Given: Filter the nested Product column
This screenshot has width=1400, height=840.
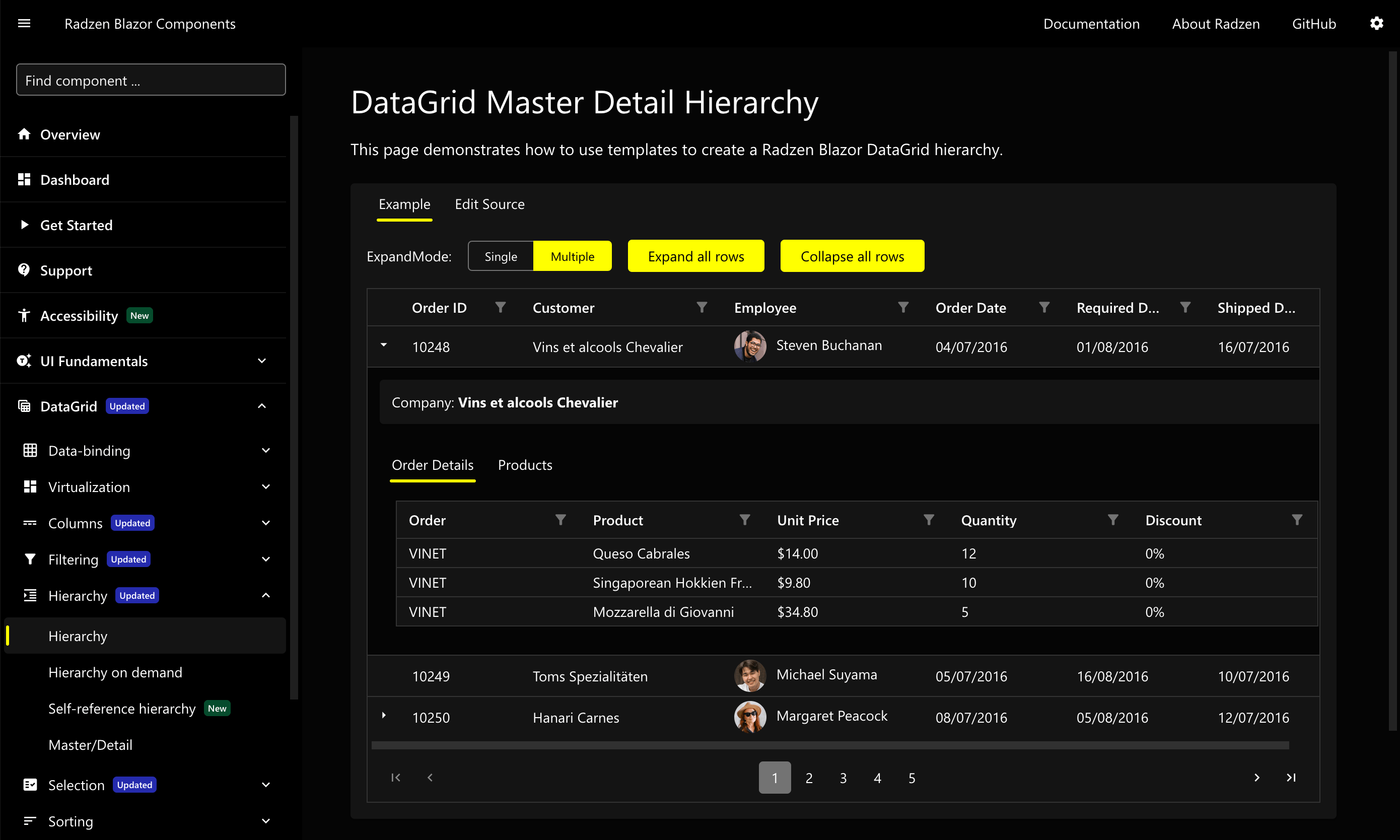Looking at the screenshot, I should coord(745,520).
